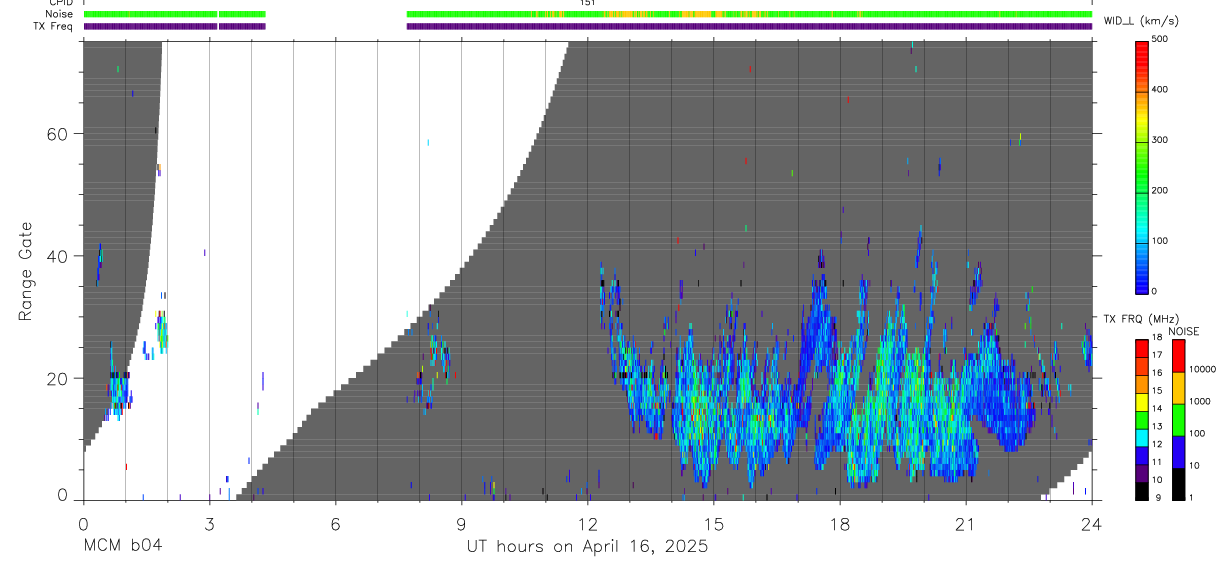Click the '21' hour tick on UT axis

point(966,523)
